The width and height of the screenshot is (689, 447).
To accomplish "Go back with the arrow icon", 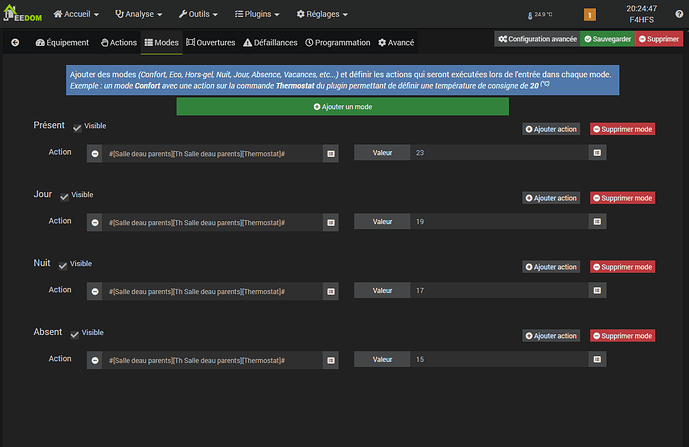I will [x=15, y=43].
